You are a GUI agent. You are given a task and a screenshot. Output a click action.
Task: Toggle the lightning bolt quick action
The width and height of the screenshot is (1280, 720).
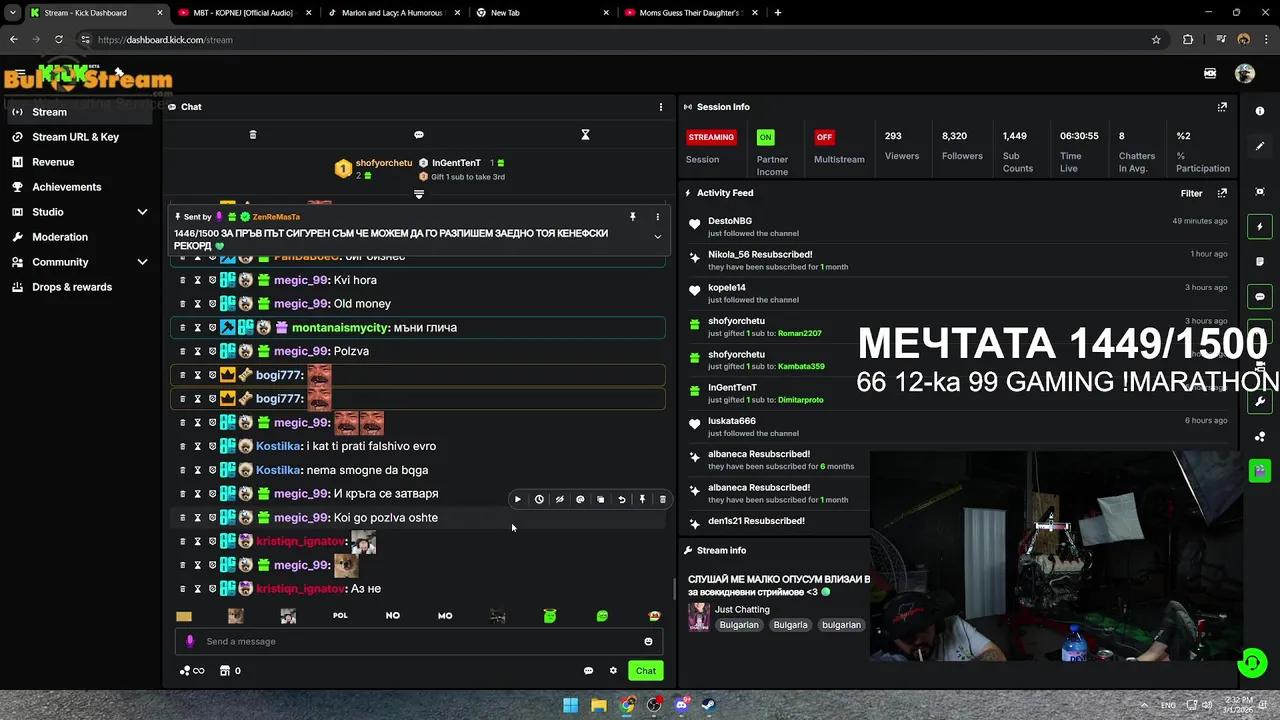1260,227
